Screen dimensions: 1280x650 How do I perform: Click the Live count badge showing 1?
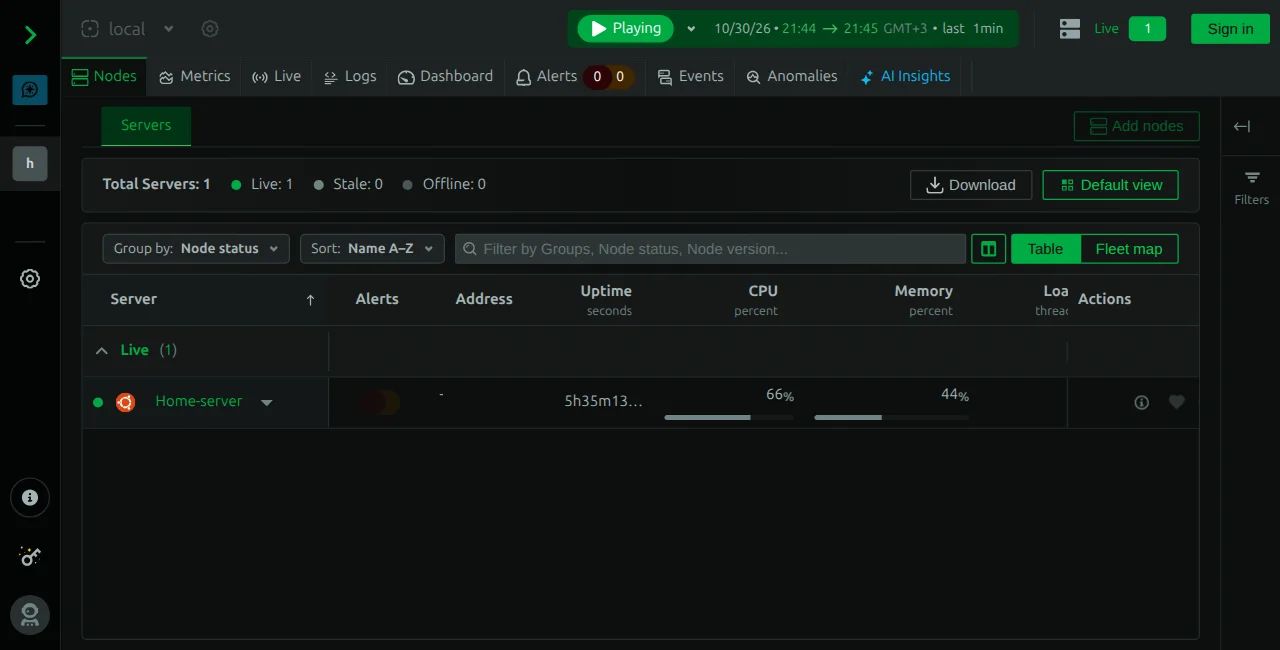pos(1147,29)
